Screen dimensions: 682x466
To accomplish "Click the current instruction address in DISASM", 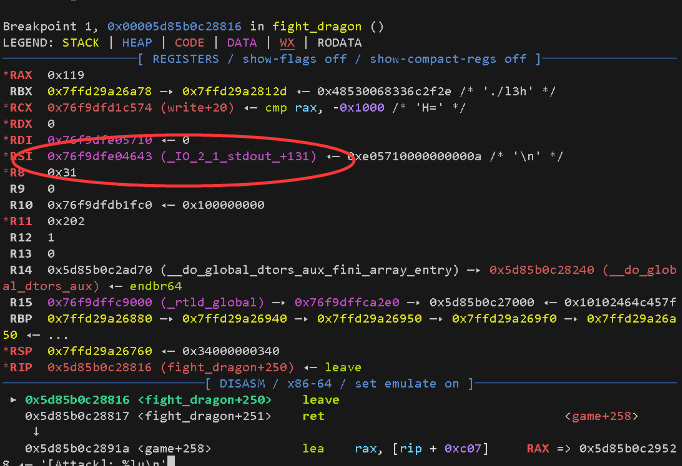I will 77,400.
